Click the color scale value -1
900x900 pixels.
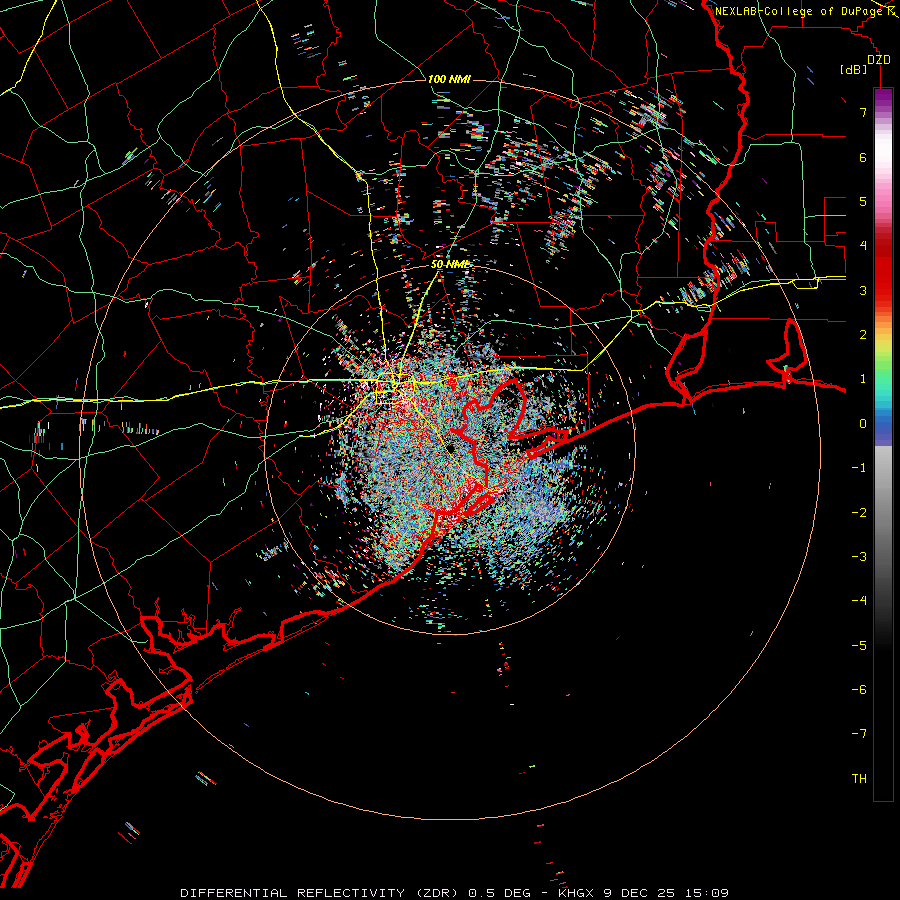pyautogui.click(x=859, y=468)
